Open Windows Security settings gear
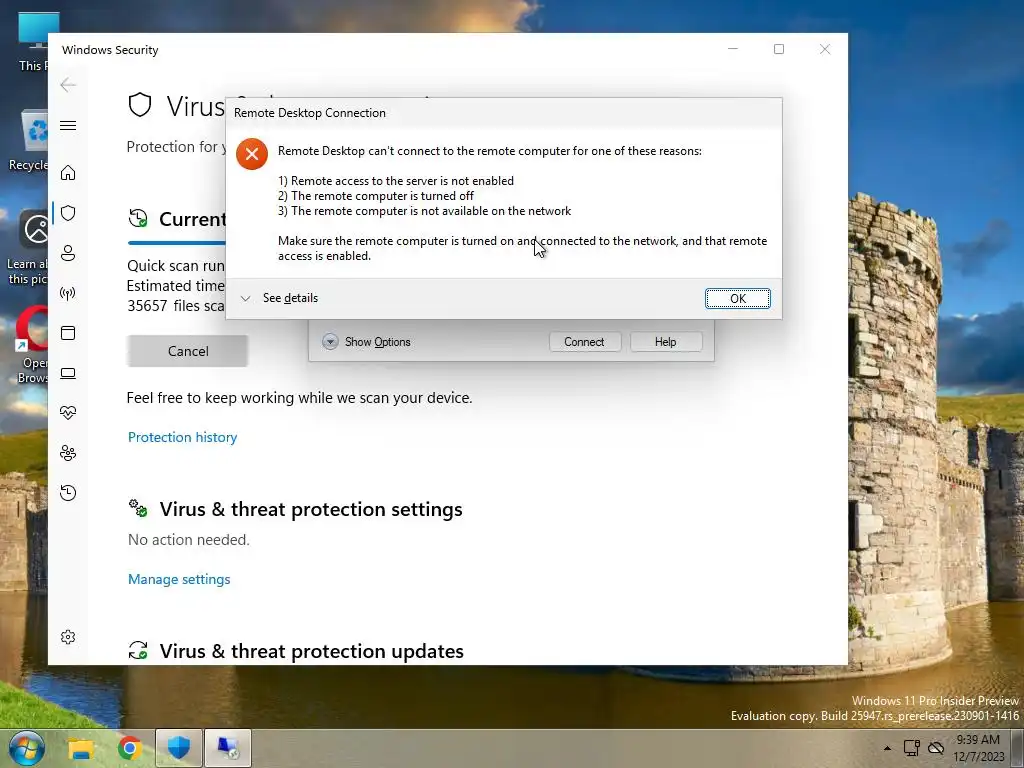The image size is (1024, 768). (x=68, y=637)
